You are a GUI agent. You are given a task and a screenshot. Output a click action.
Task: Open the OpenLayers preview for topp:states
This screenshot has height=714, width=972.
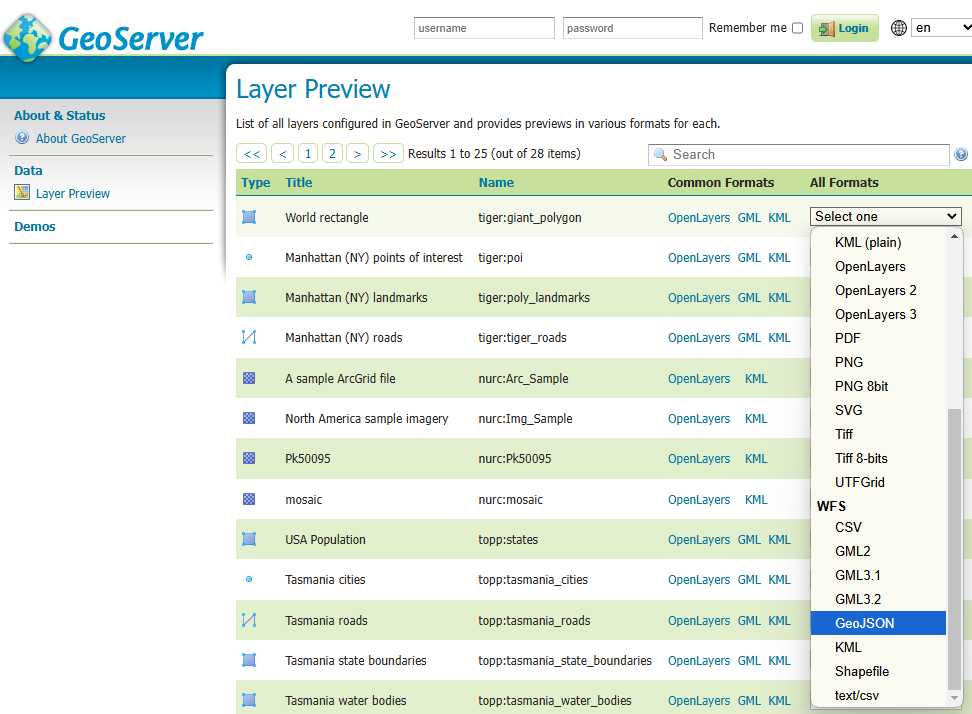[699, 539]
